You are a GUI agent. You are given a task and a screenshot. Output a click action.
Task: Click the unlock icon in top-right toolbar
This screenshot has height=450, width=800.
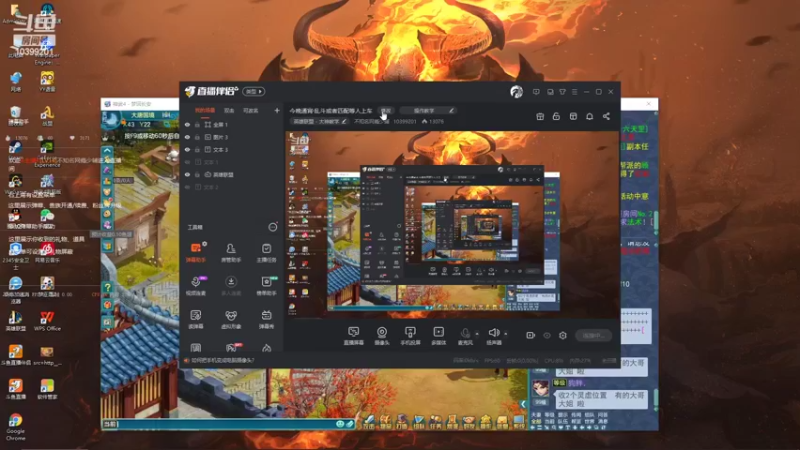tap(556, 116)
